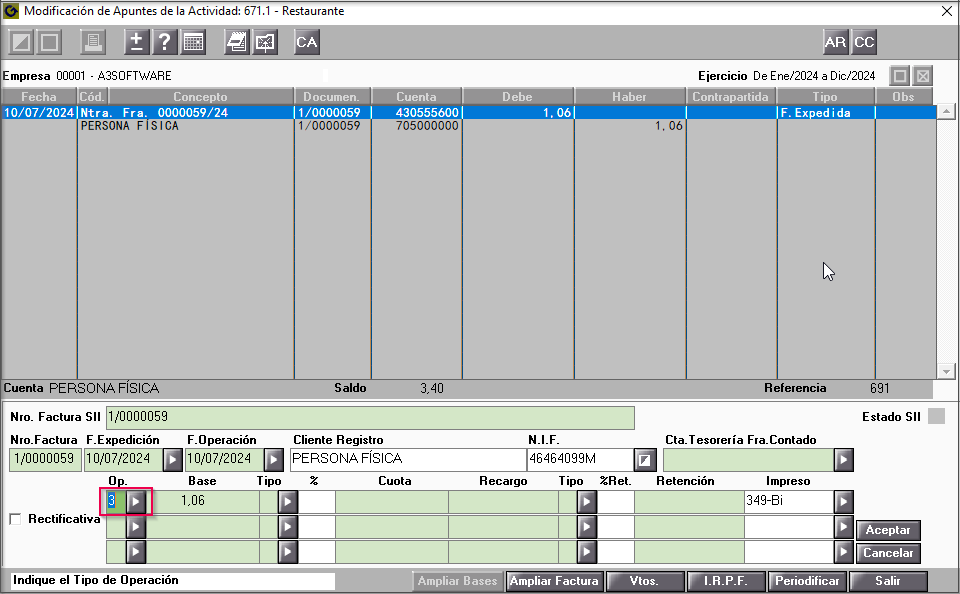Click the Fecha column header
960x594 pixels.
coord(39,97)
